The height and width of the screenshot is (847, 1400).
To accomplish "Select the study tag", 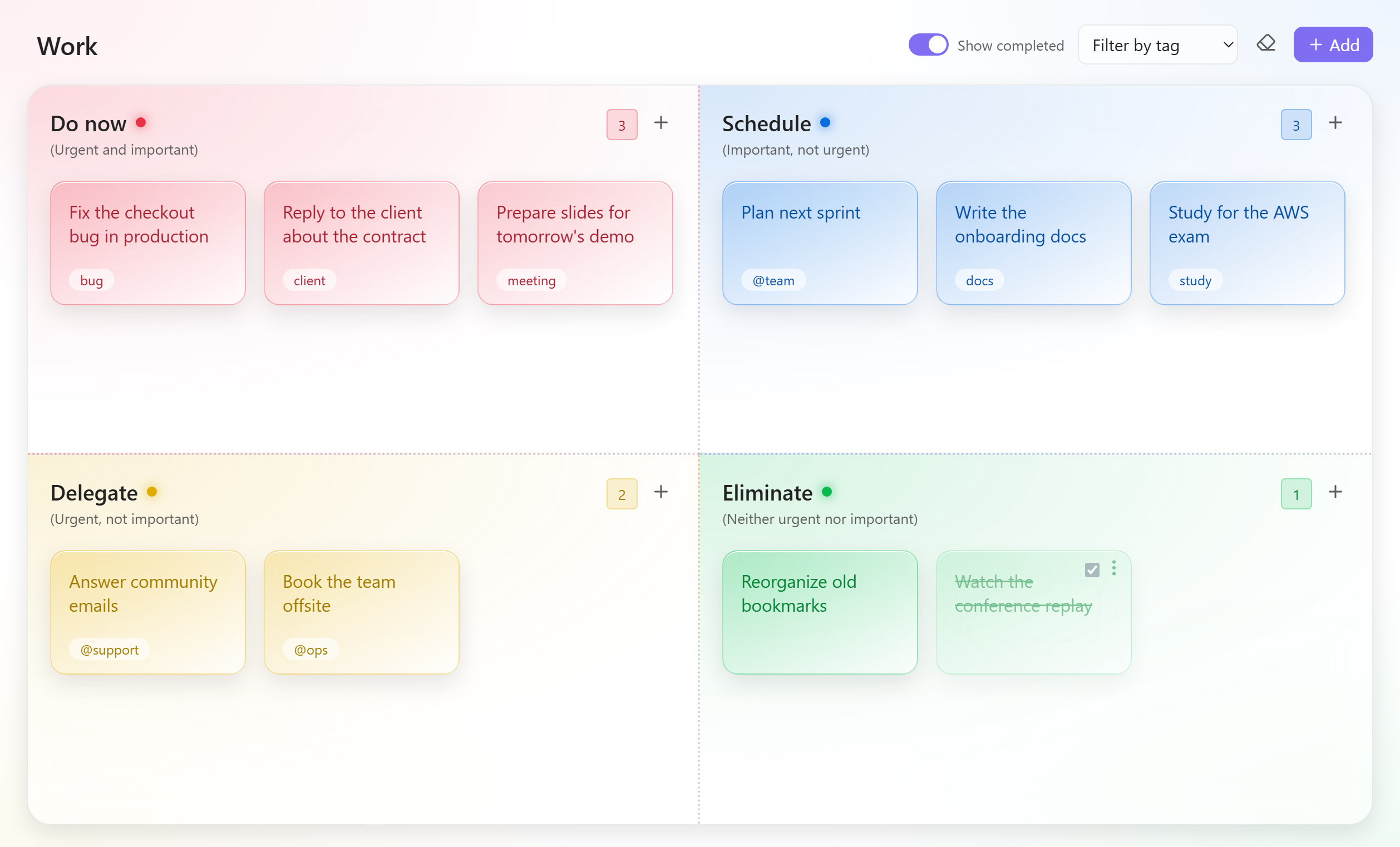I will [x=1195, y=280].
